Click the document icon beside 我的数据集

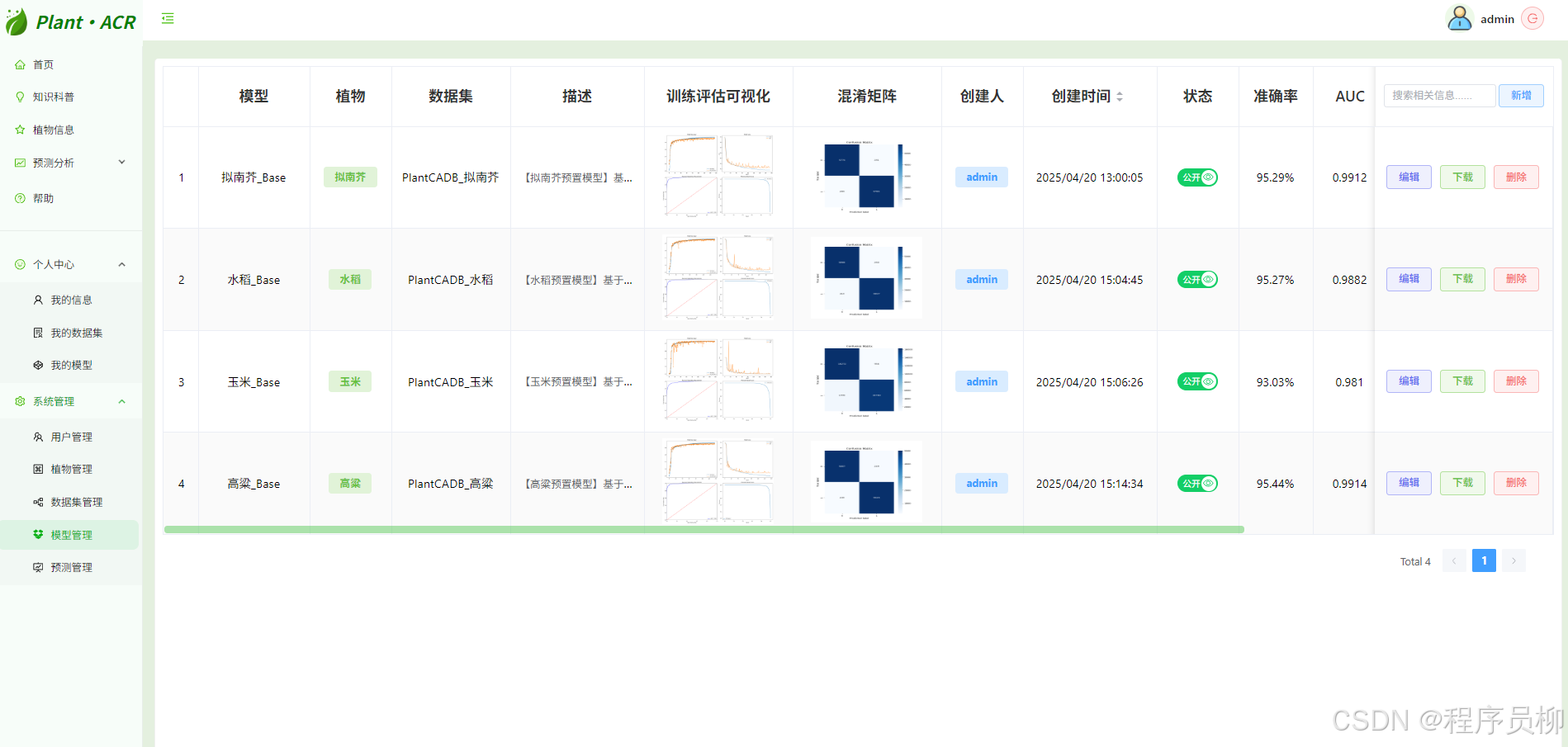[38, 333]
